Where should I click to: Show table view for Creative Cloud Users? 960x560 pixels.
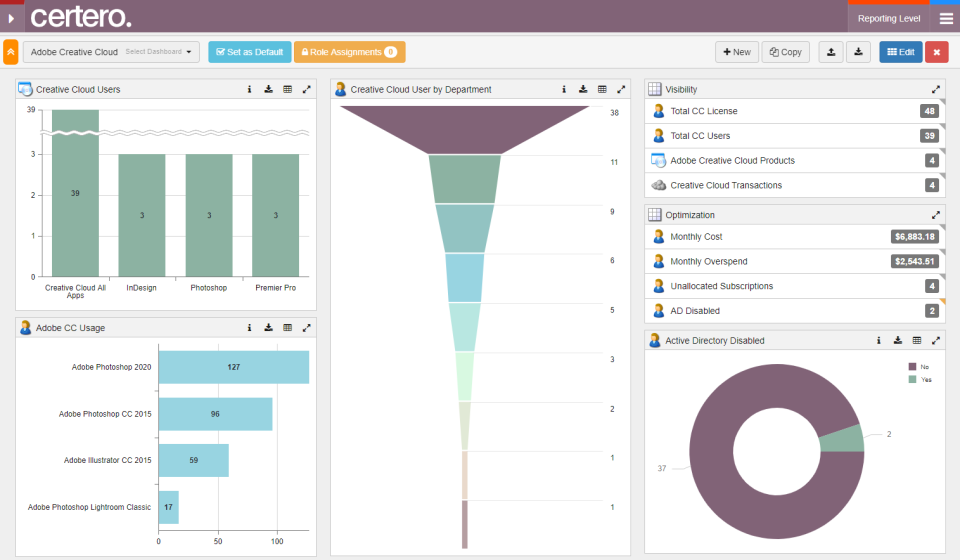[287, 89]
